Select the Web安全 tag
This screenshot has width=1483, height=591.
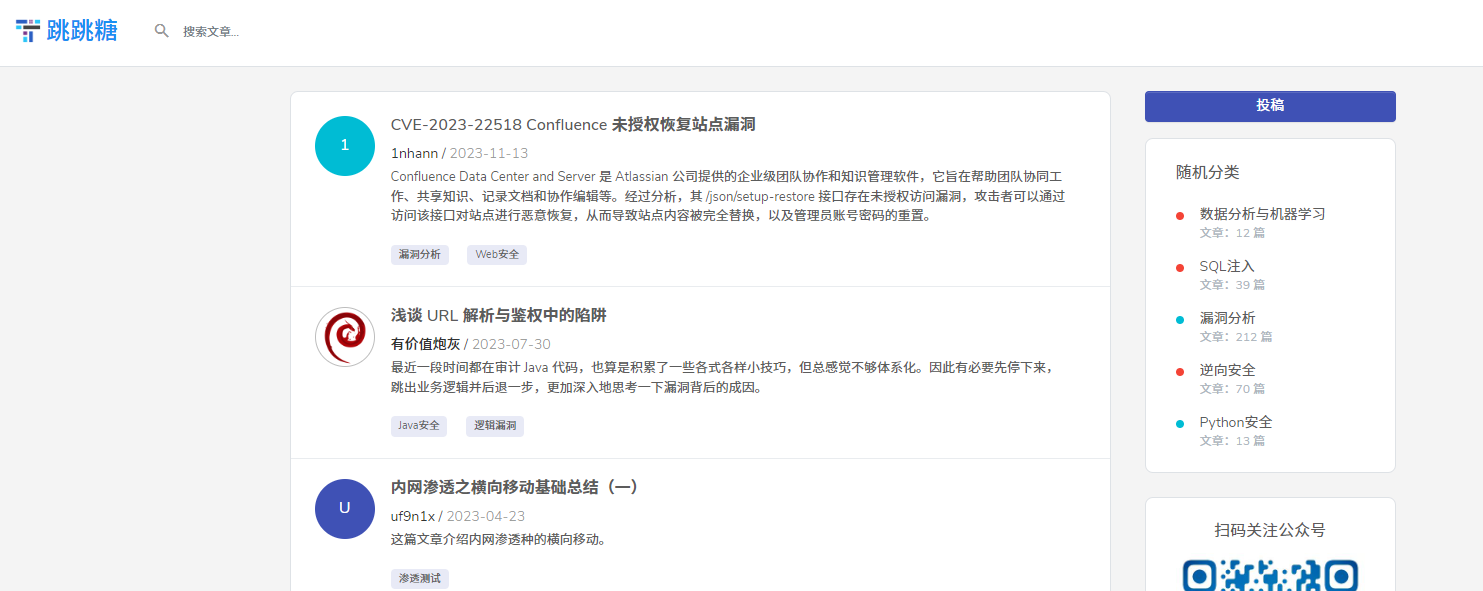(x=497, y=255)
